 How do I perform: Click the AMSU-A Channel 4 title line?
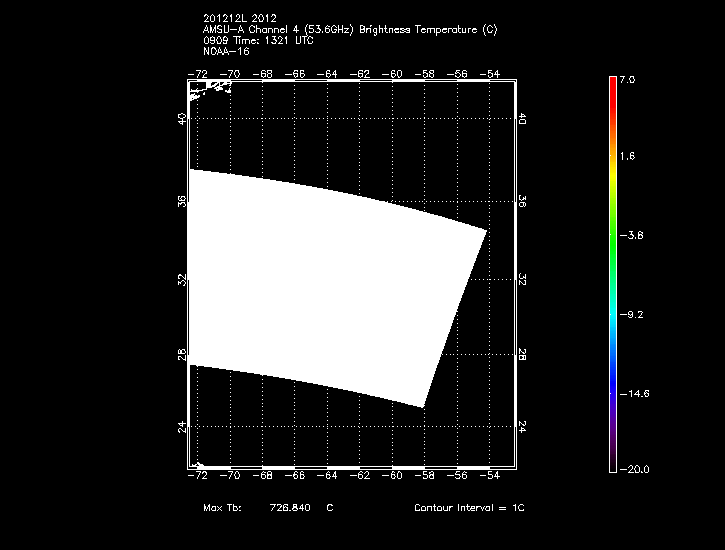[x=349, y=29]
